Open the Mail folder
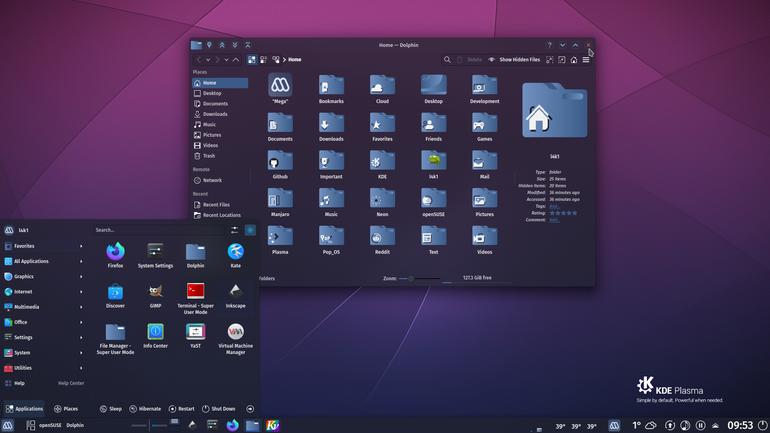The width and height of the screenshot is (770, 433). [x=484, y=164]
